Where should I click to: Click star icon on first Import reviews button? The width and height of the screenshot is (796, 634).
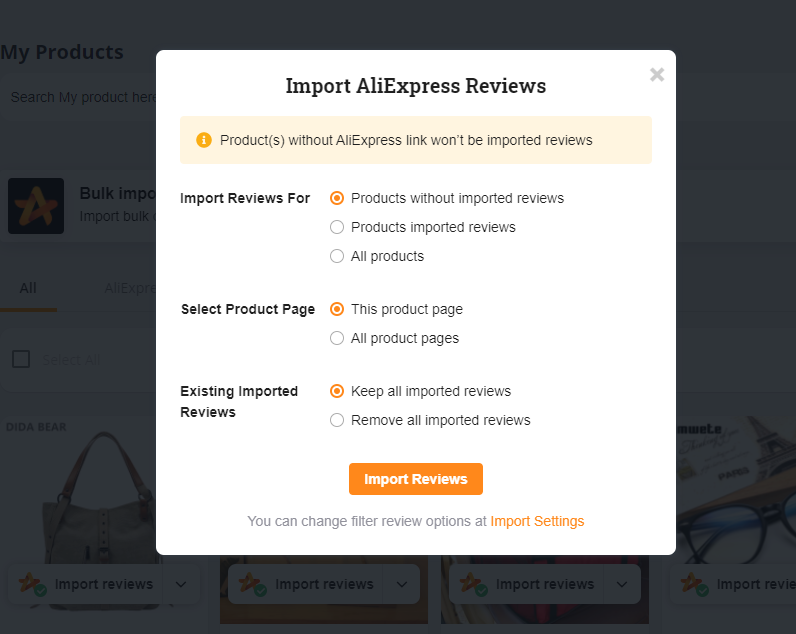[x=32, y=584]
